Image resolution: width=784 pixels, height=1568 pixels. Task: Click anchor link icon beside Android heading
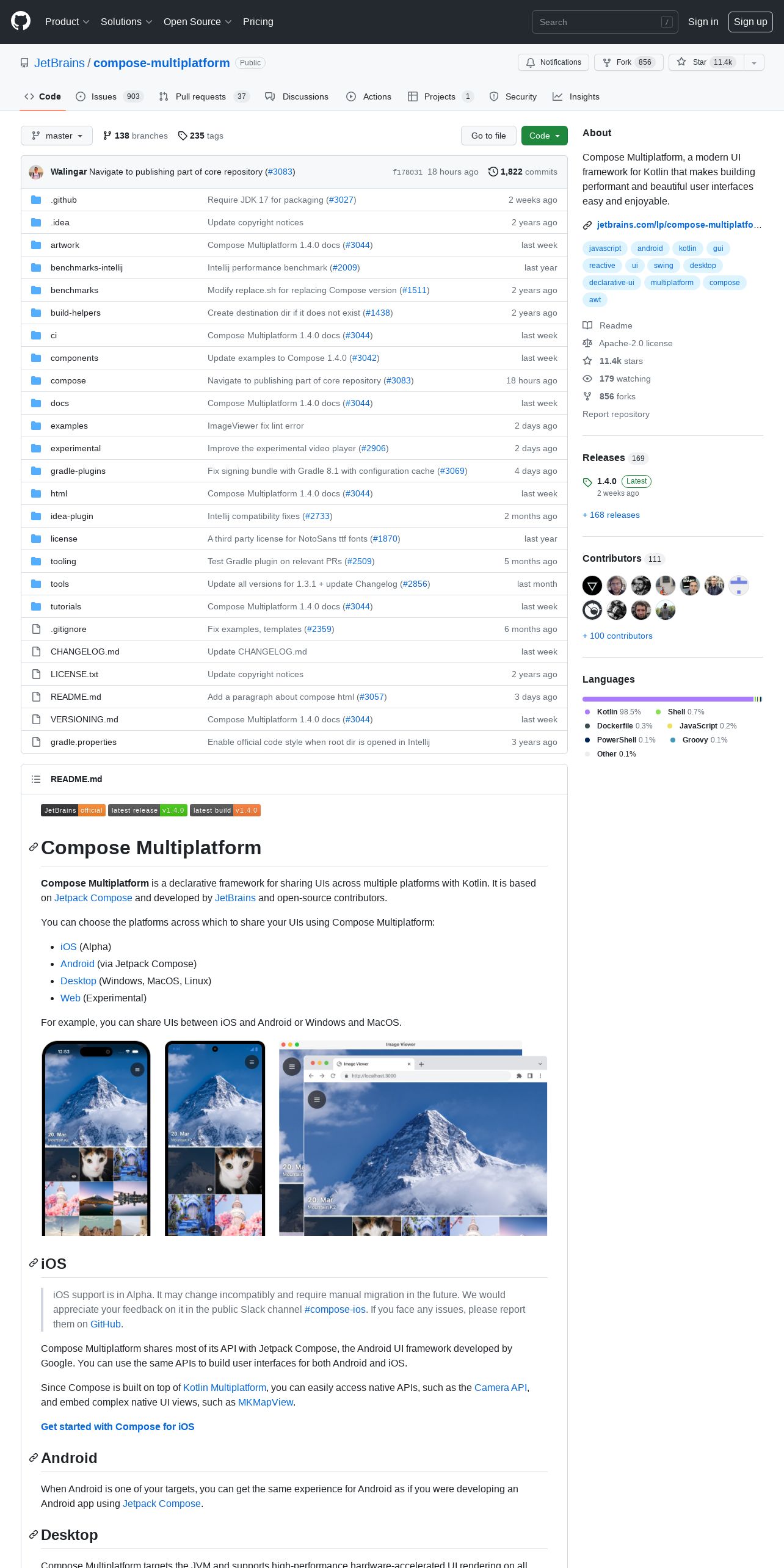(34, 1458)
